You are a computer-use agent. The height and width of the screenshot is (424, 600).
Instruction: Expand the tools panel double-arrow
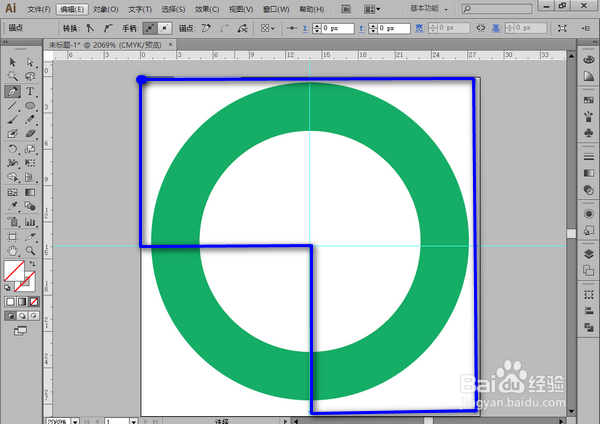[5, 42]
